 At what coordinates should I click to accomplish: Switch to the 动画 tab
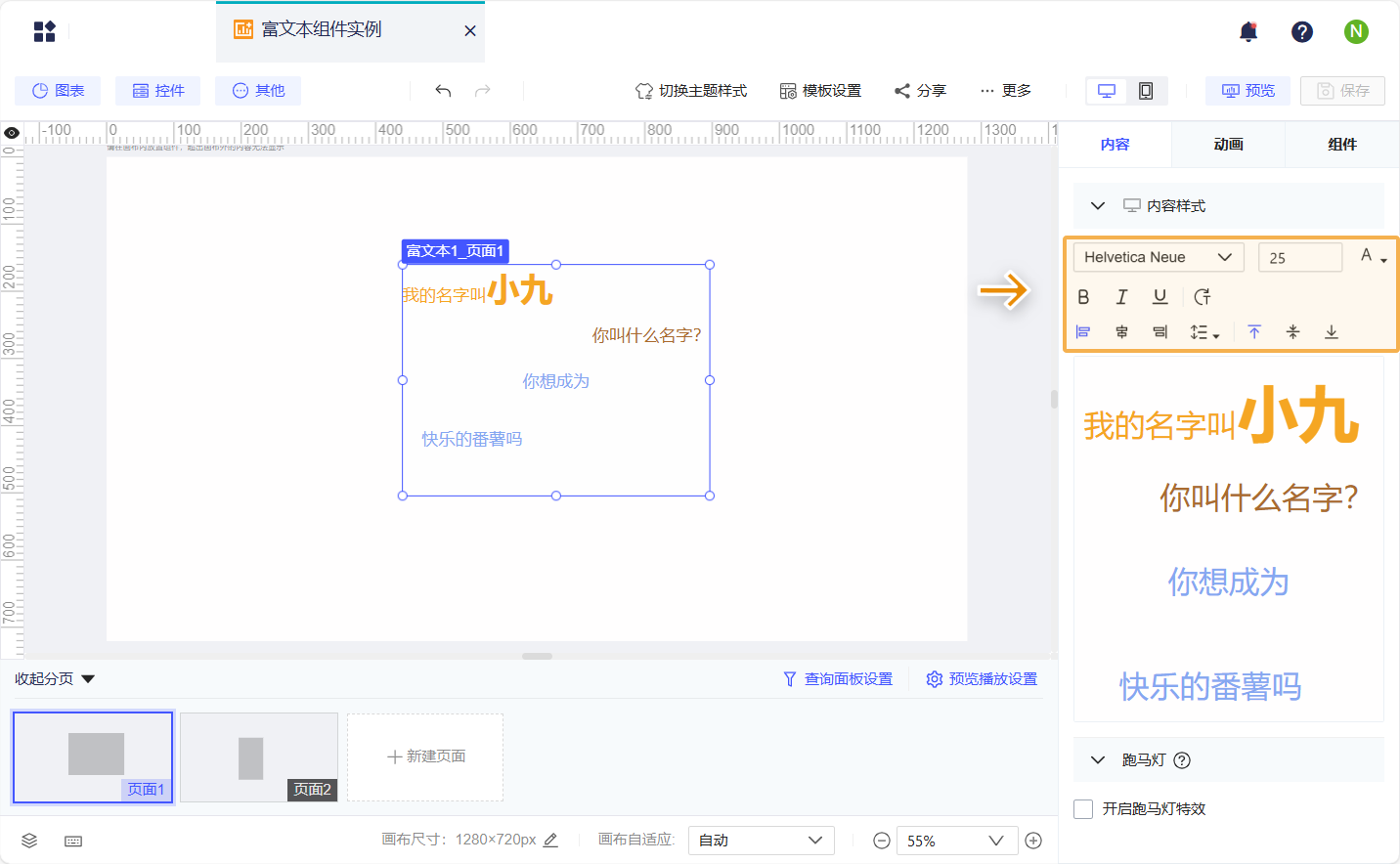click(x=1228, y=144)
